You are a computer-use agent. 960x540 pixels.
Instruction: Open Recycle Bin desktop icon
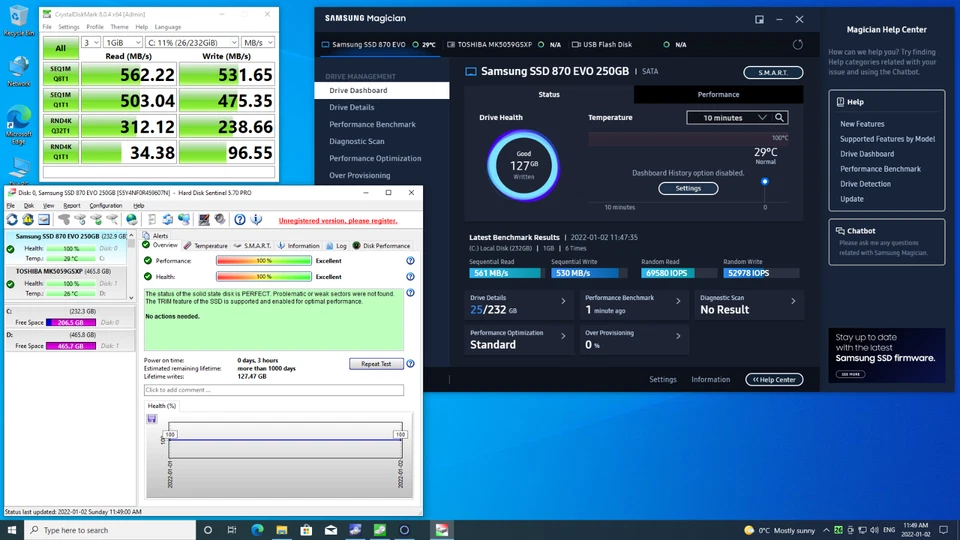(18, 20)
